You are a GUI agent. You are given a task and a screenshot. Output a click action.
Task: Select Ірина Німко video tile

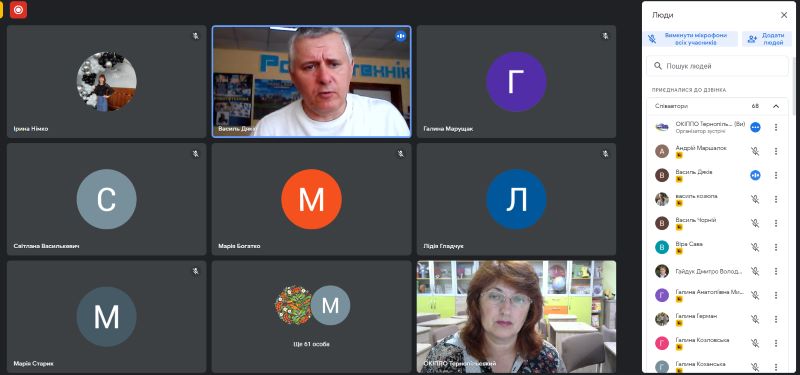pos(107,82)
